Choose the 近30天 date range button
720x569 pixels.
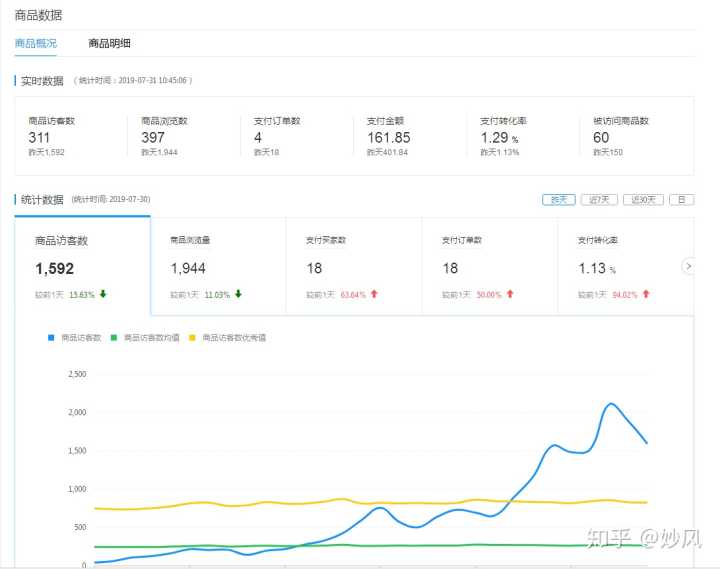642,199
